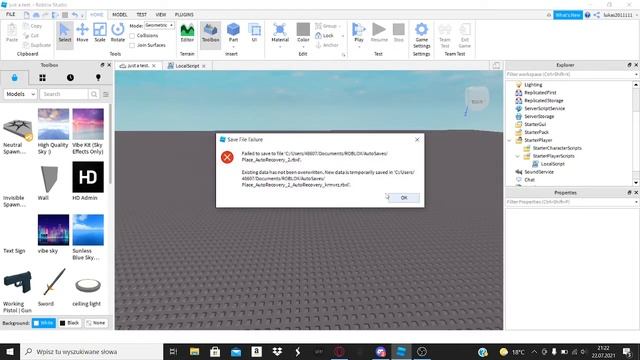
Task: Click the Stop test button
Action: [x=398, y=33]
